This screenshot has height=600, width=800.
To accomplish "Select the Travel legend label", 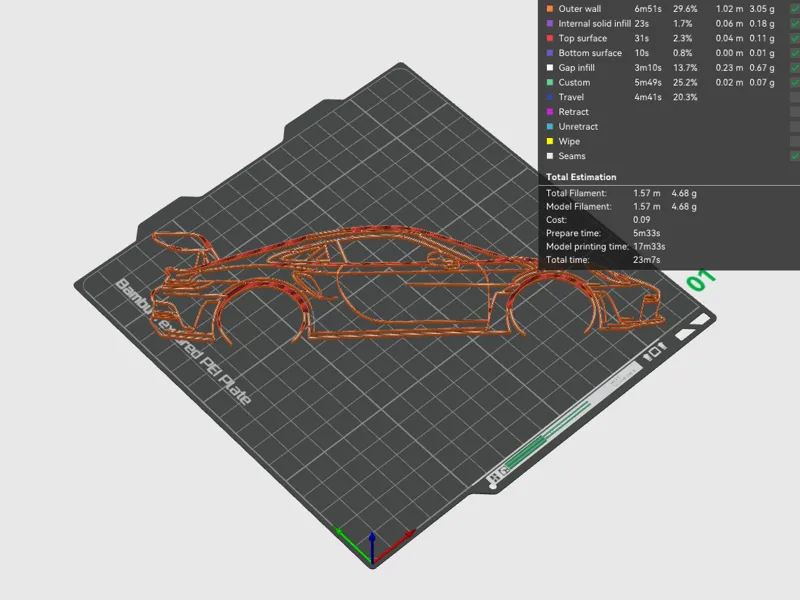I will click(571, 97).
